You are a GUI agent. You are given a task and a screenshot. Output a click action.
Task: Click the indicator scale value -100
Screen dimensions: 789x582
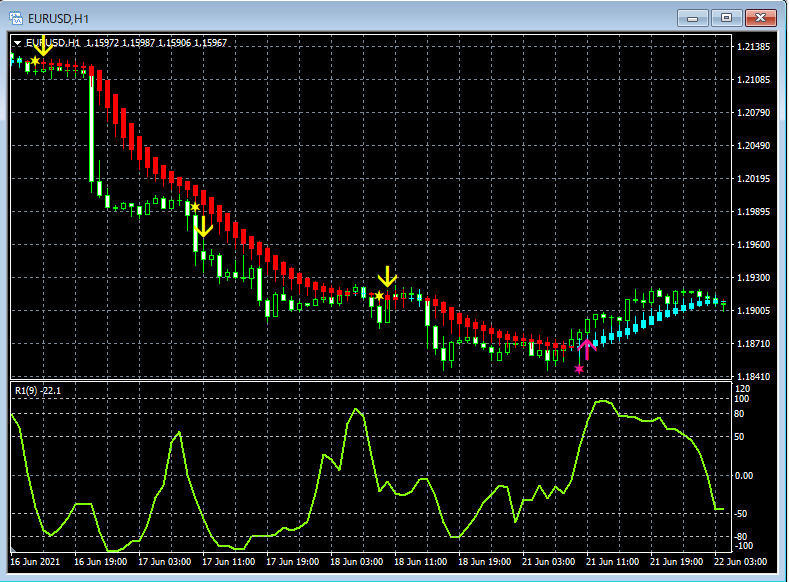(x=744, y=546)
